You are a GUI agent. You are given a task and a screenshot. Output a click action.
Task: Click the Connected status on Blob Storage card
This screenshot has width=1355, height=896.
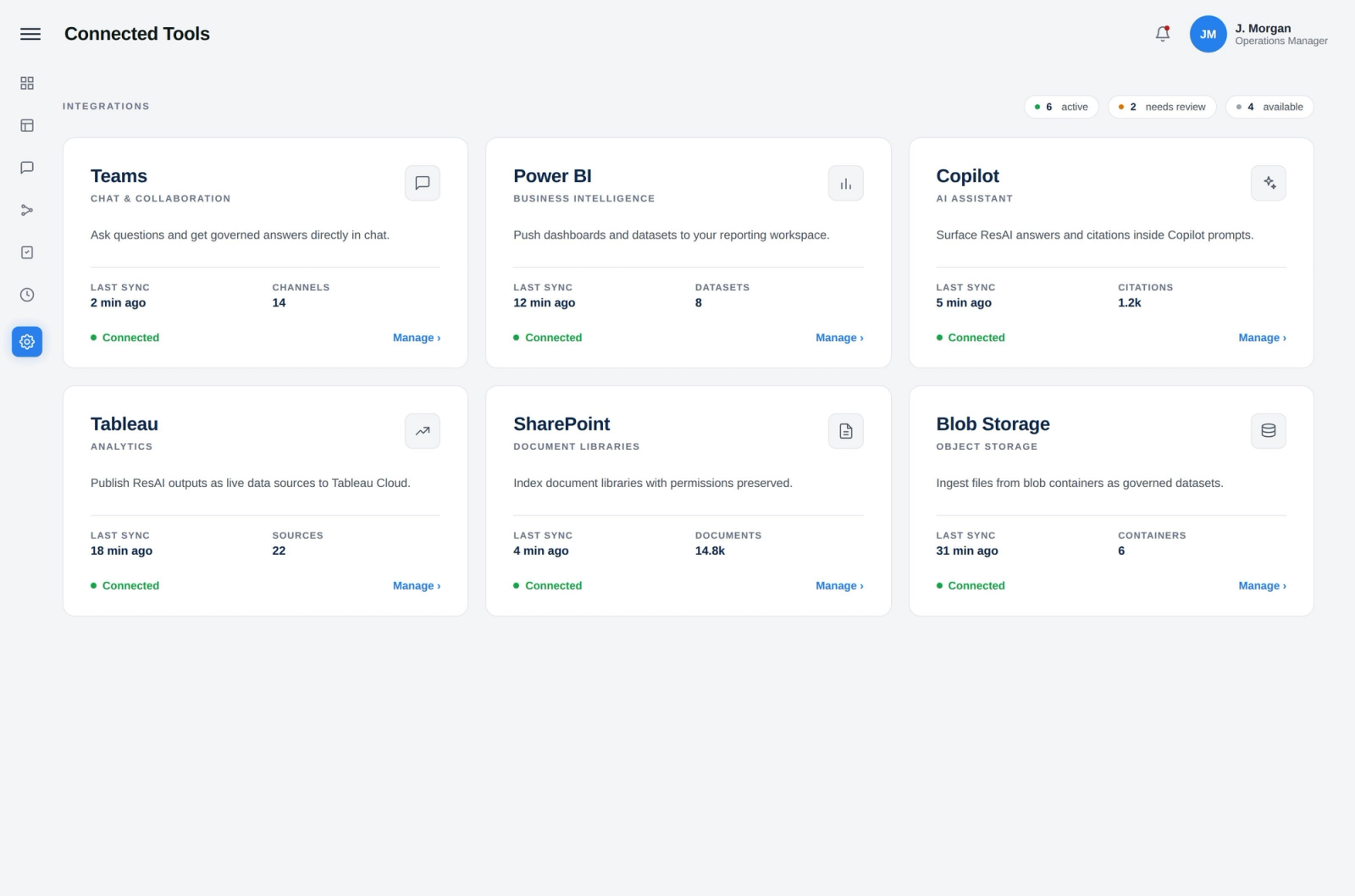971,586
